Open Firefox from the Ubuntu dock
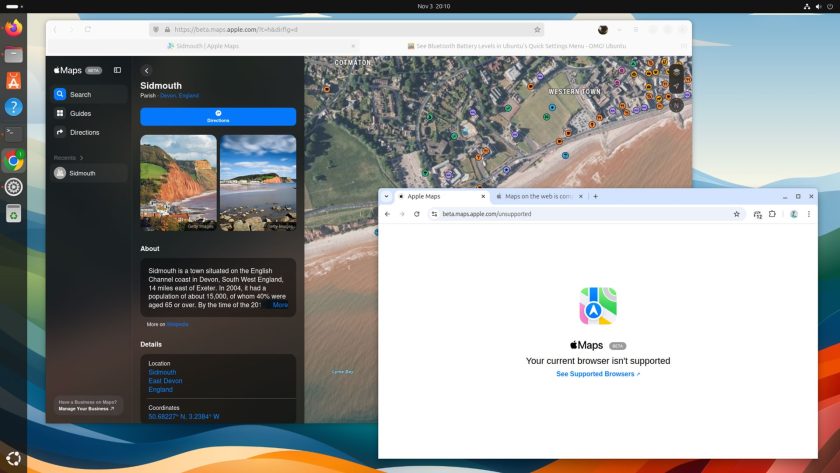Viewport: 840px width, 473px height. pos(13,27)
